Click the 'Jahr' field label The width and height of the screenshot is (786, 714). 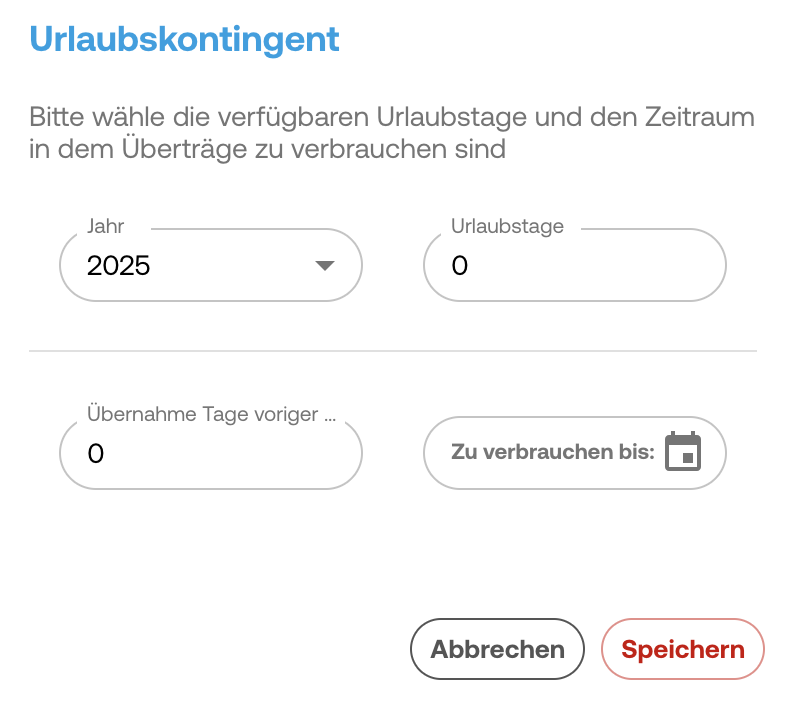(x=106, y=227)
